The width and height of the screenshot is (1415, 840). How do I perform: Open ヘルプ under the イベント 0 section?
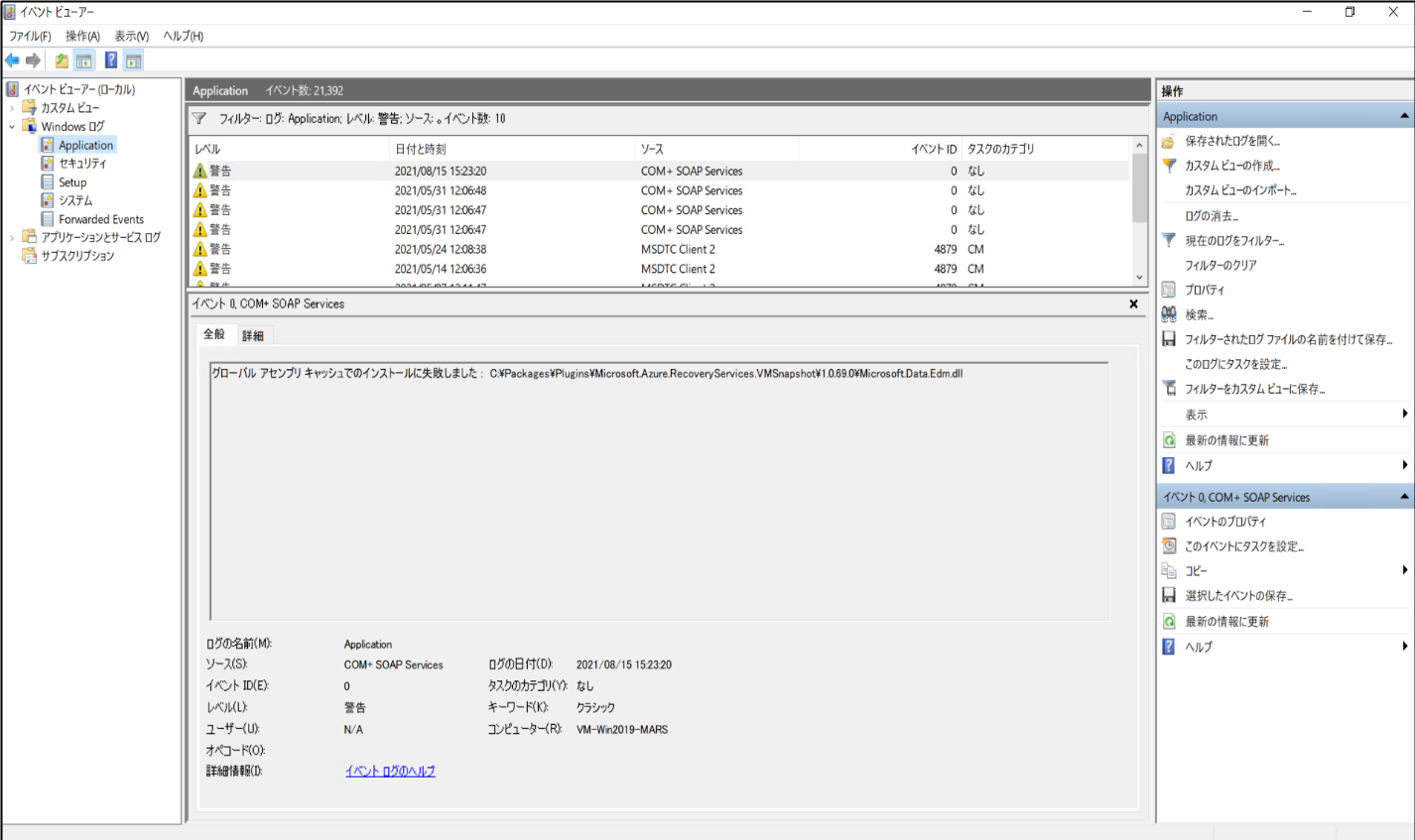coord(1199,647)
